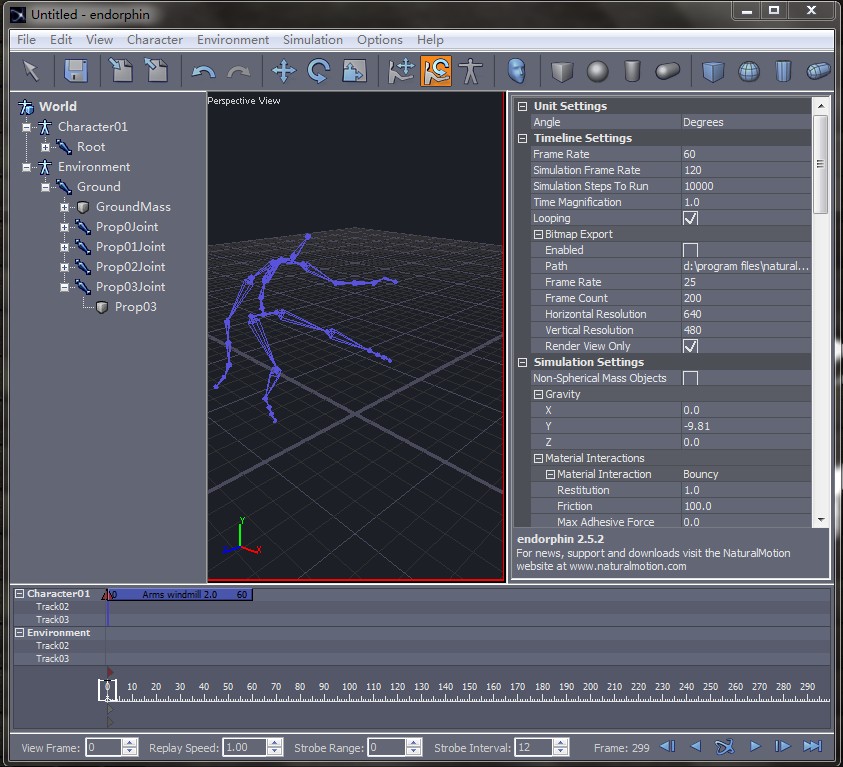Viewport: 843px width, 767px height.
Task: Jump to last frame button
Action: (x=812, y=747)
